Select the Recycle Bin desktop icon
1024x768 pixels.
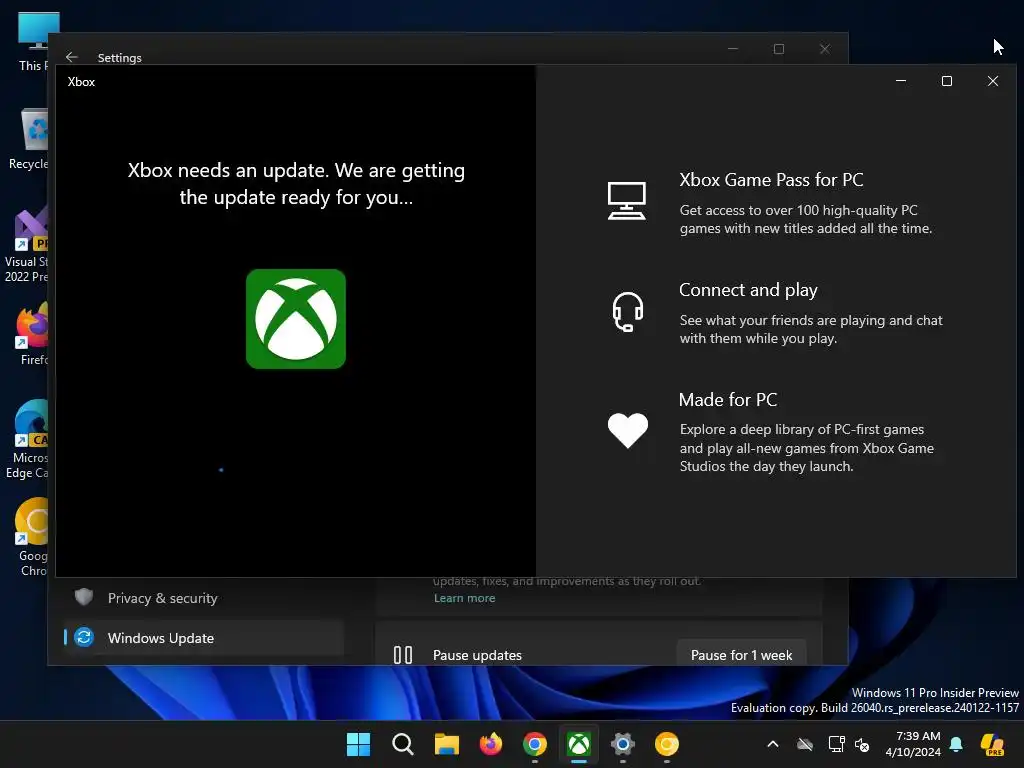29,139
